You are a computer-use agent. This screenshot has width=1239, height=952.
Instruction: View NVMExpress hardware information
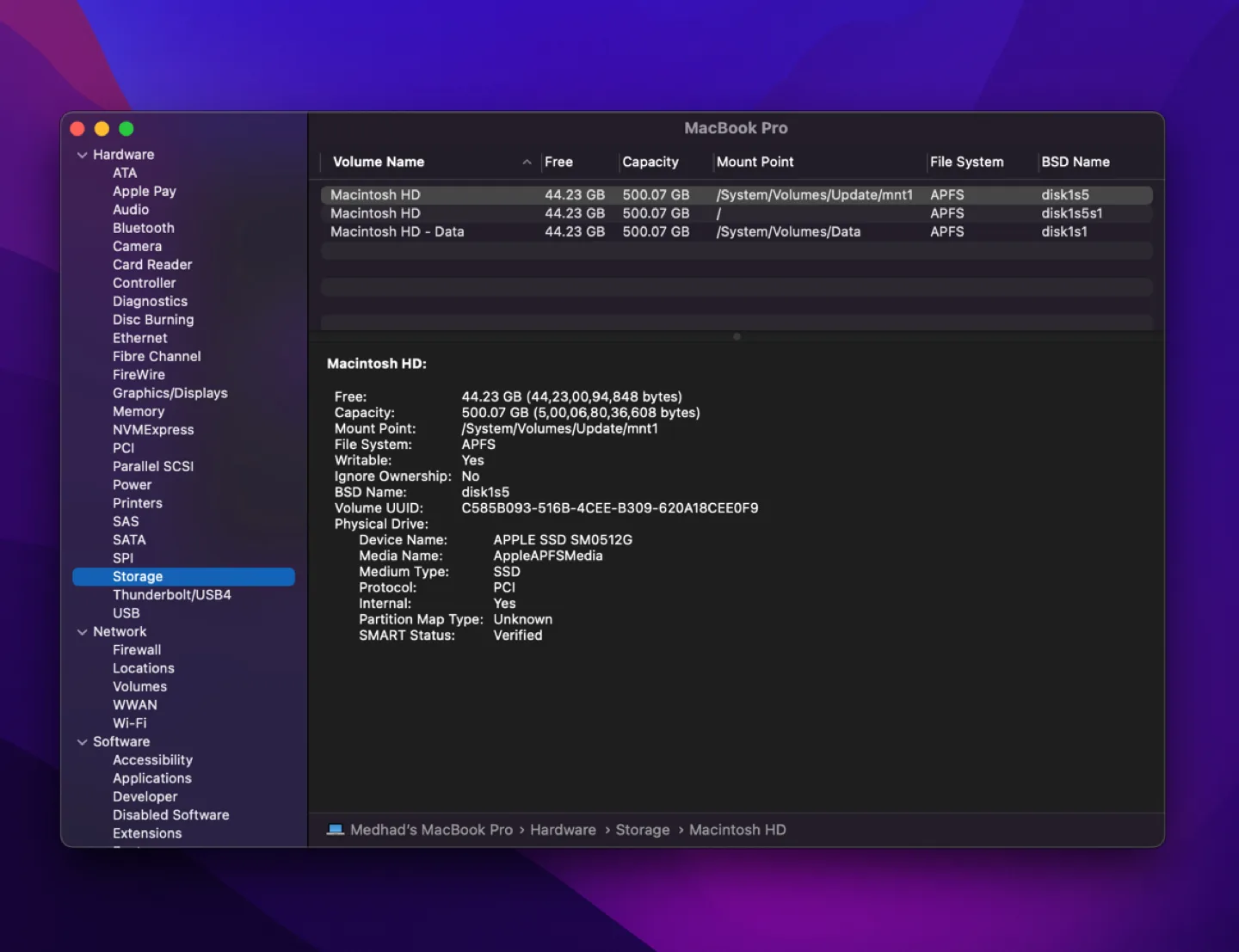pyautogui.click(x=153, y=429)
